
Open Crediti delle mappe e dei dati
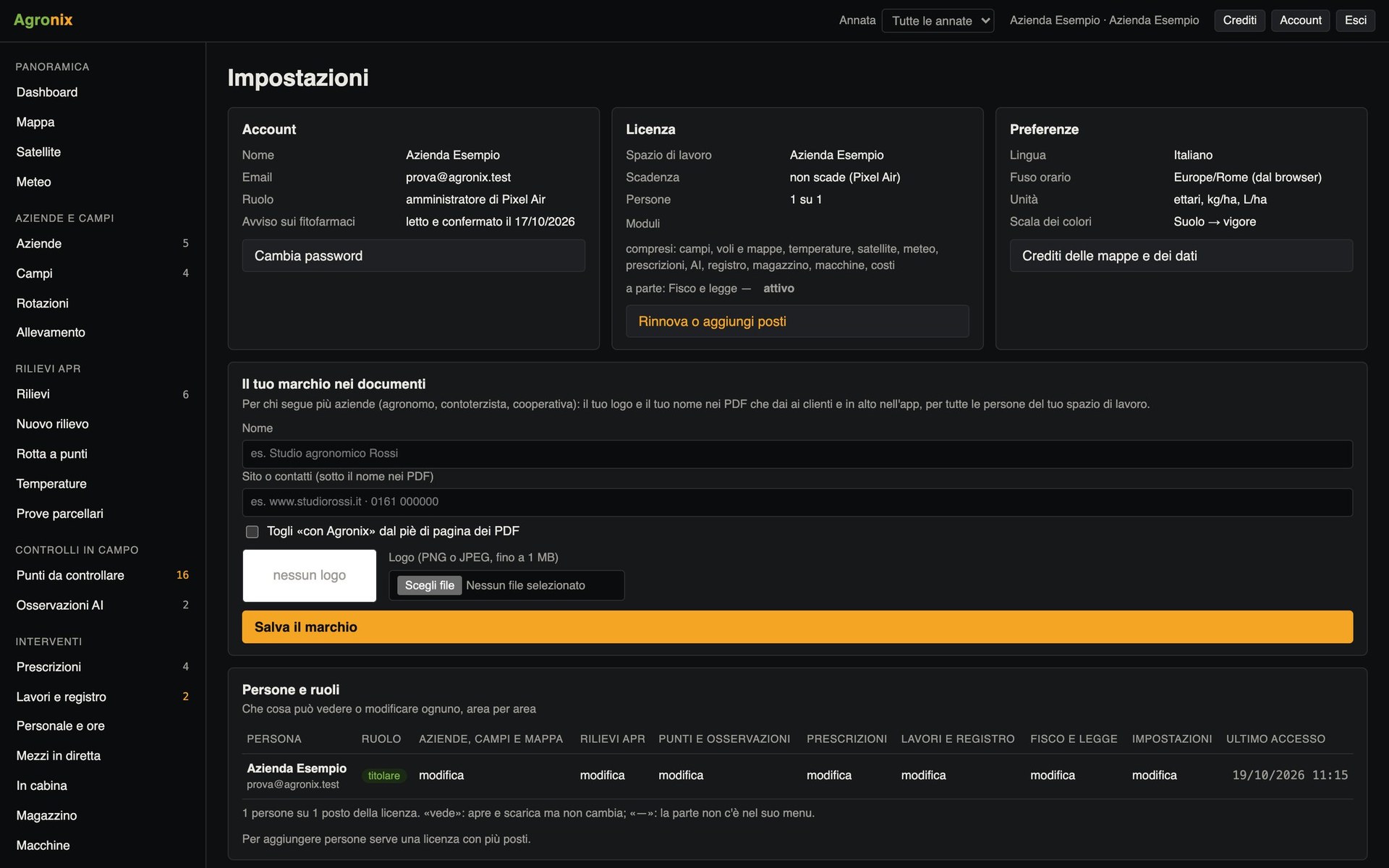(x=1181, y=256)
